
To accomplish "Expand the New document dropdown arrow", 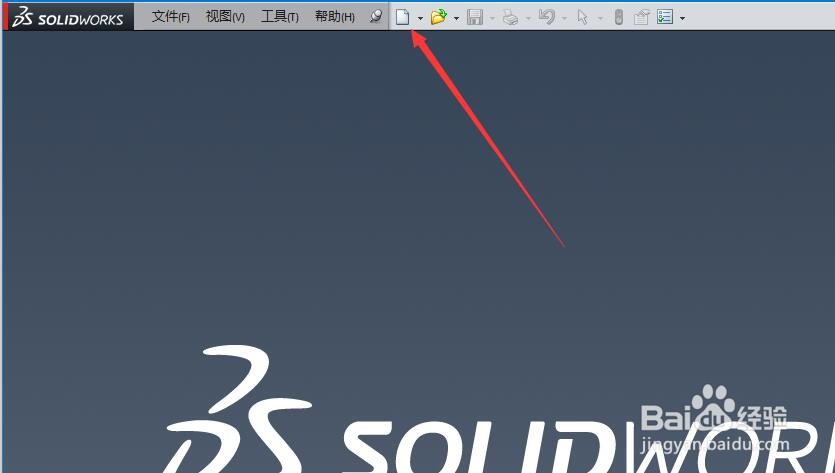I will (420, 18).
